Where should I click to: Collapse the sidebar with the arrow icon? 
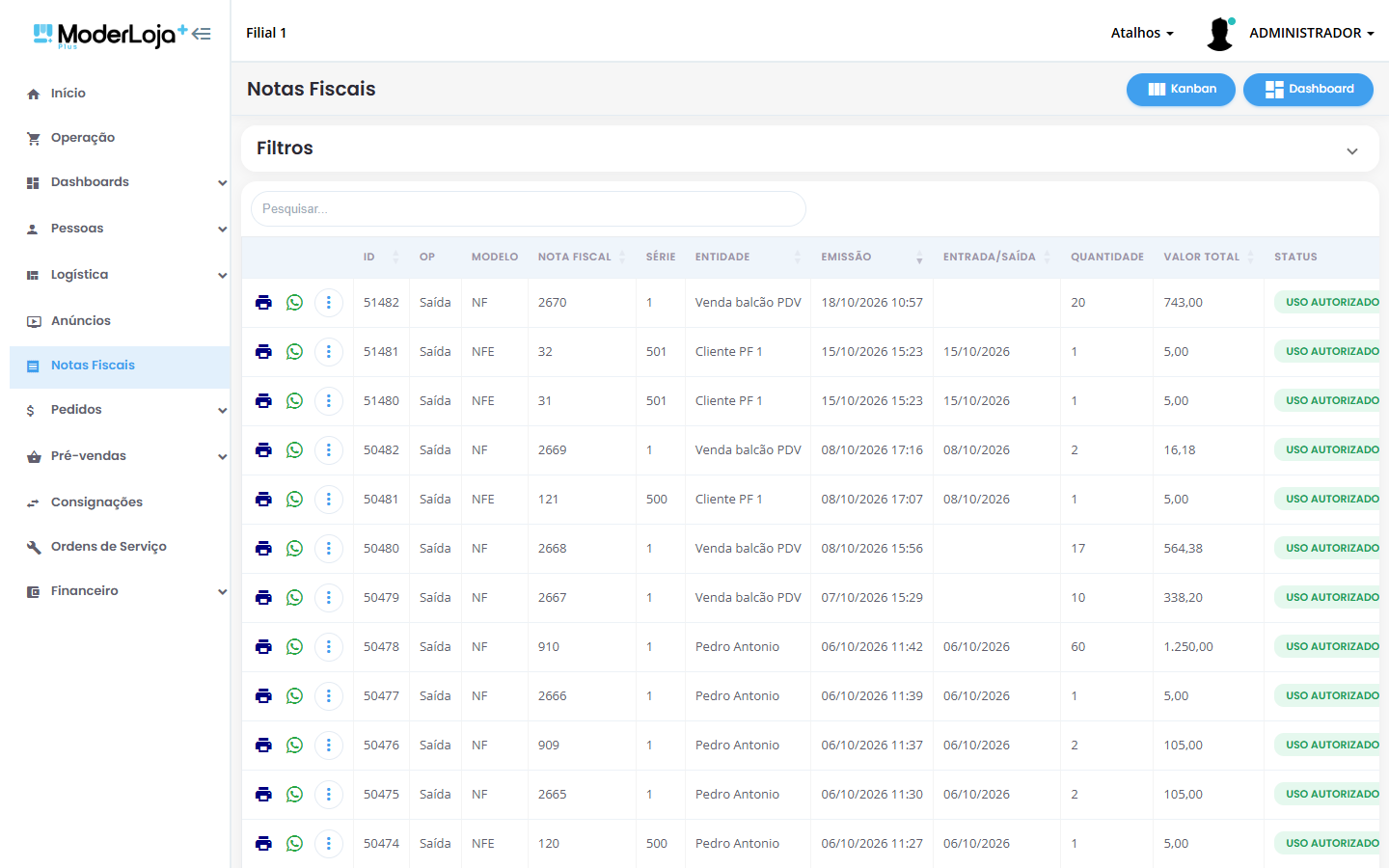[202, 34]
